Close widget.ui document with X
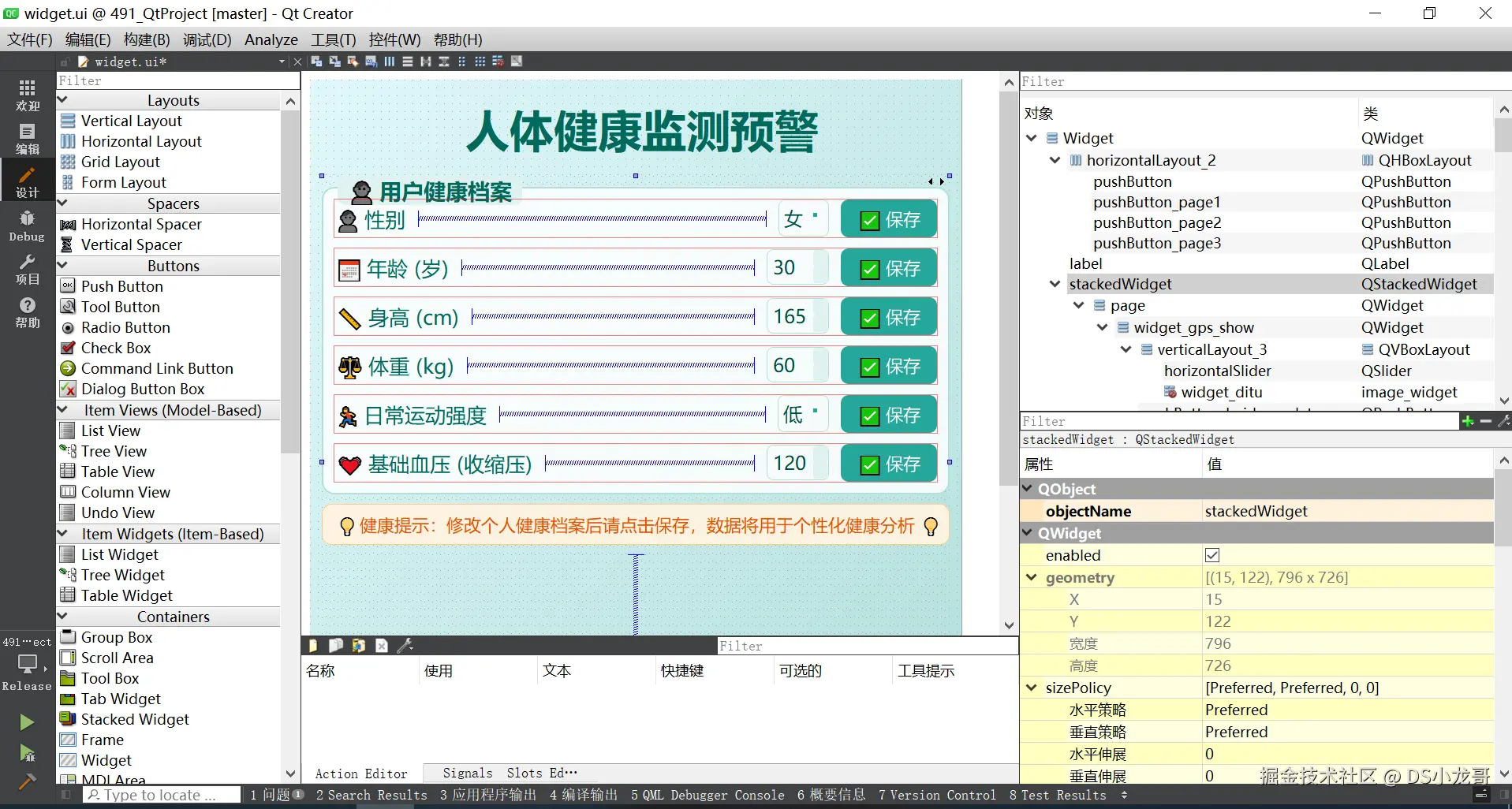The height and width of the screenshot is (809, 1512). point(297,62)
